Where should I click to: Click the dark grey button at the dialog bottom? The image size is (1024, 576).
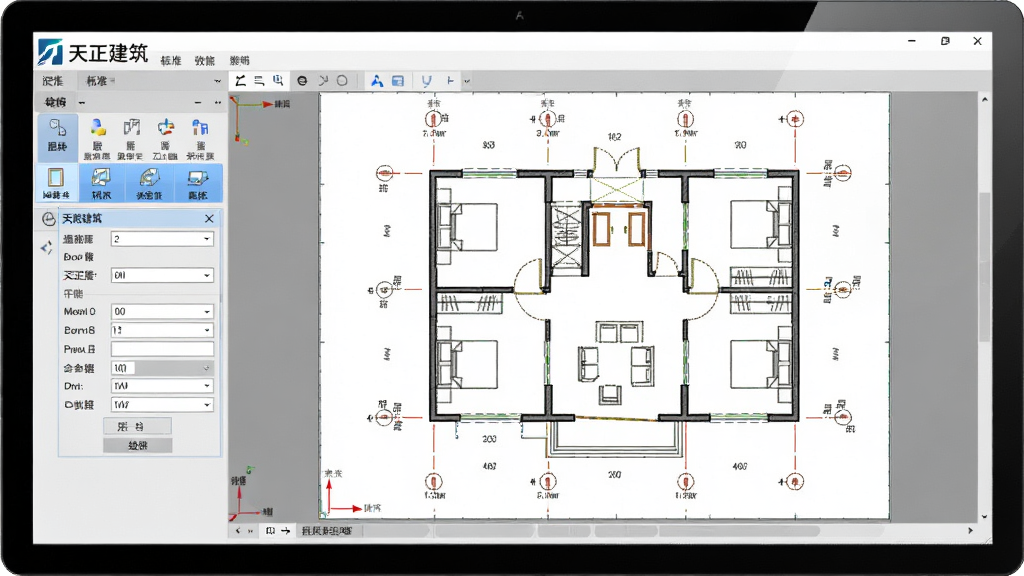click(138, 445)
